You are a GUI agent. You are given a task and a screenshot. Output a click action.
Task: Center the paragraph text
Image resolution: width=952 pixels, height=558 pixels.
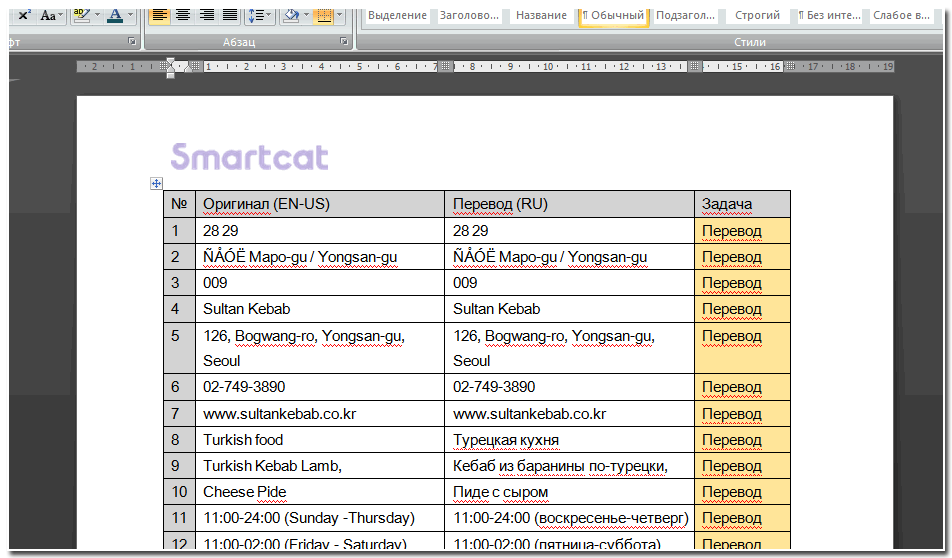pyautogui.click(x=183, y=15)
